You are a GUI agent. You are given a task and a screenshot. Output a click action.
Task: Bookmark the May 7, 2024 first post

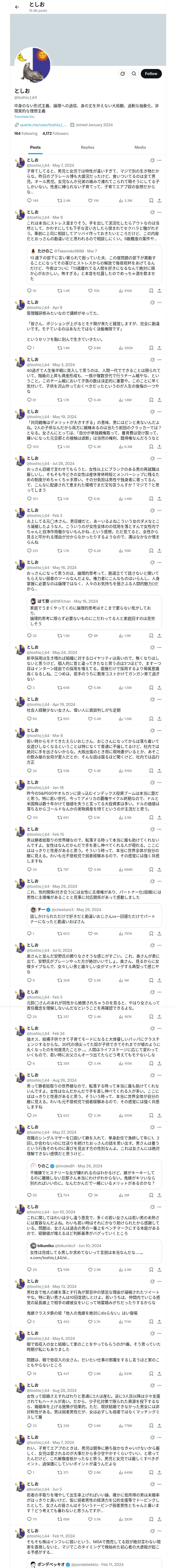click(x=151, y=200)
